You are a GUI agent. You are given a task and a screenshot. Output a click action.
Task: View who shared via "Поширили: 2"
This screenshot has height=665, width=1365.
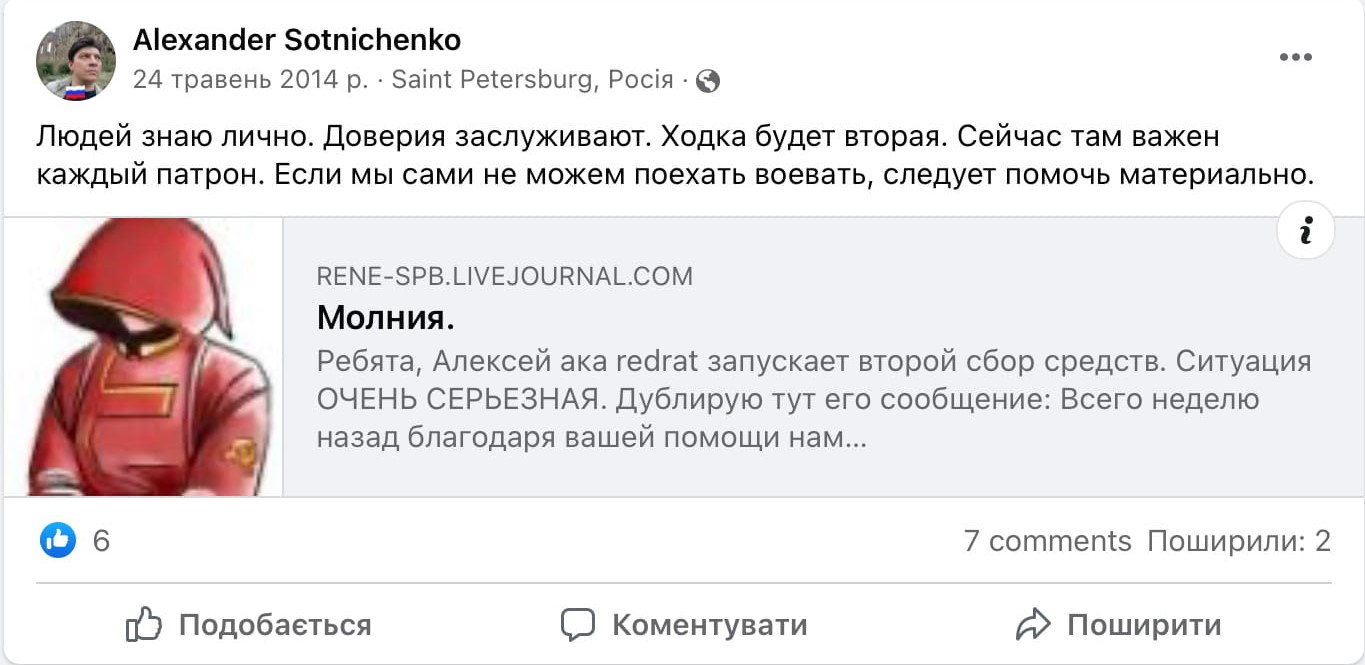(x=1239, y=541)
